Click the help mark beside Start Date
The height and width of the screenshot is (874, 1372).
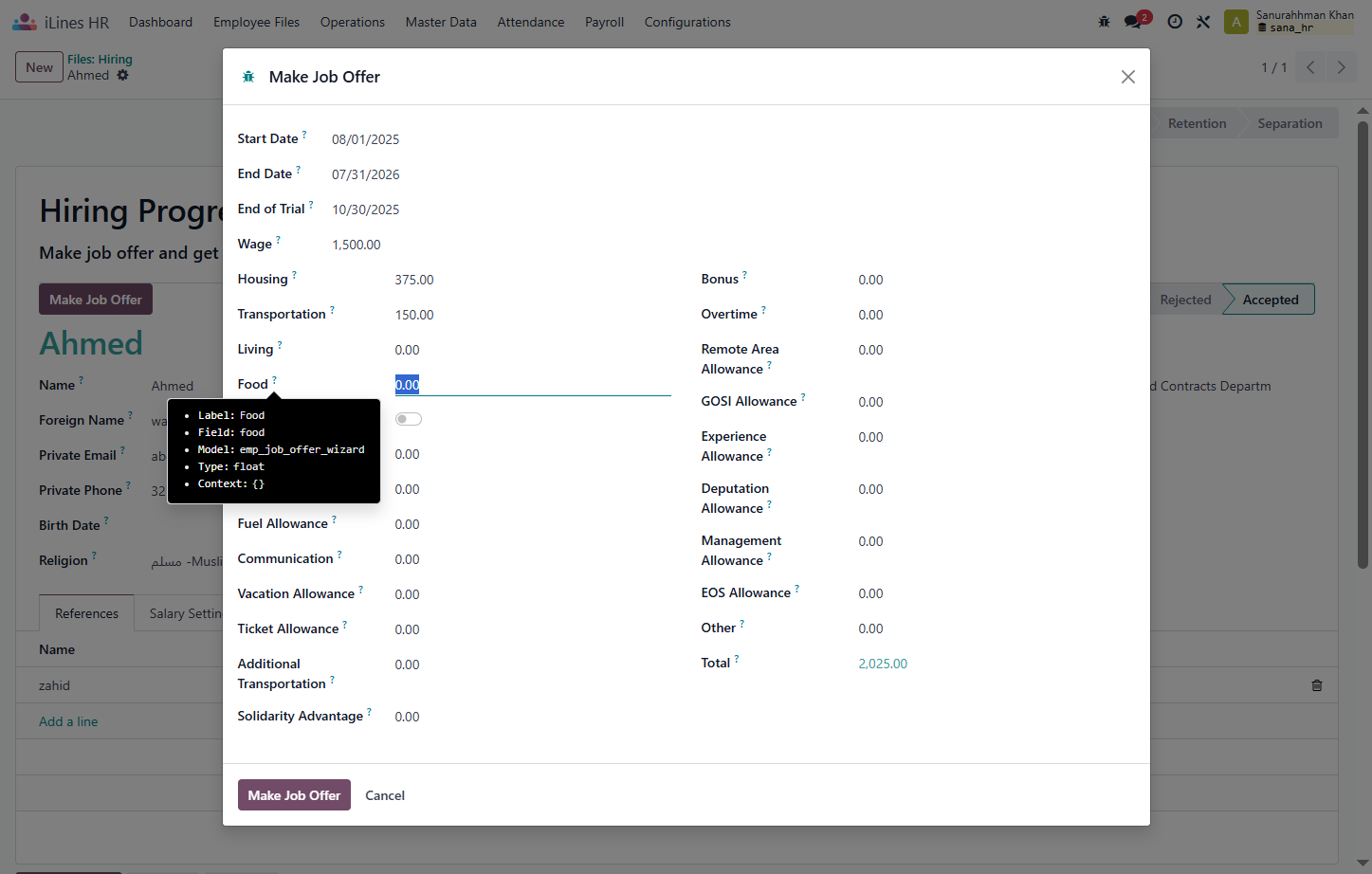(304, 135)
